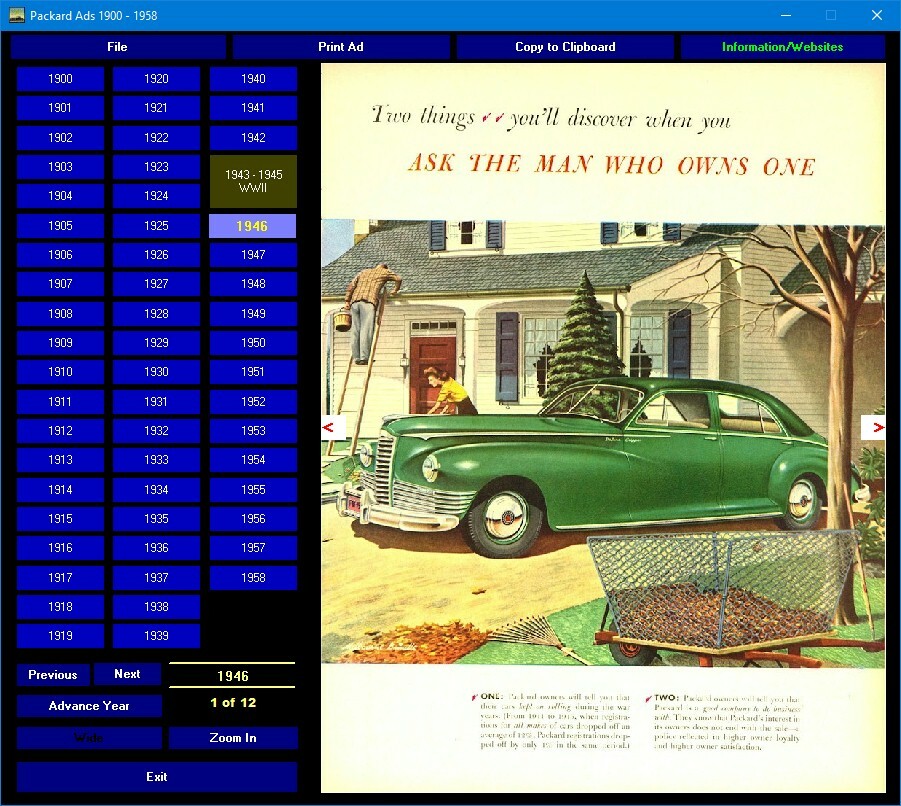Select year 1912

point(60,431)
